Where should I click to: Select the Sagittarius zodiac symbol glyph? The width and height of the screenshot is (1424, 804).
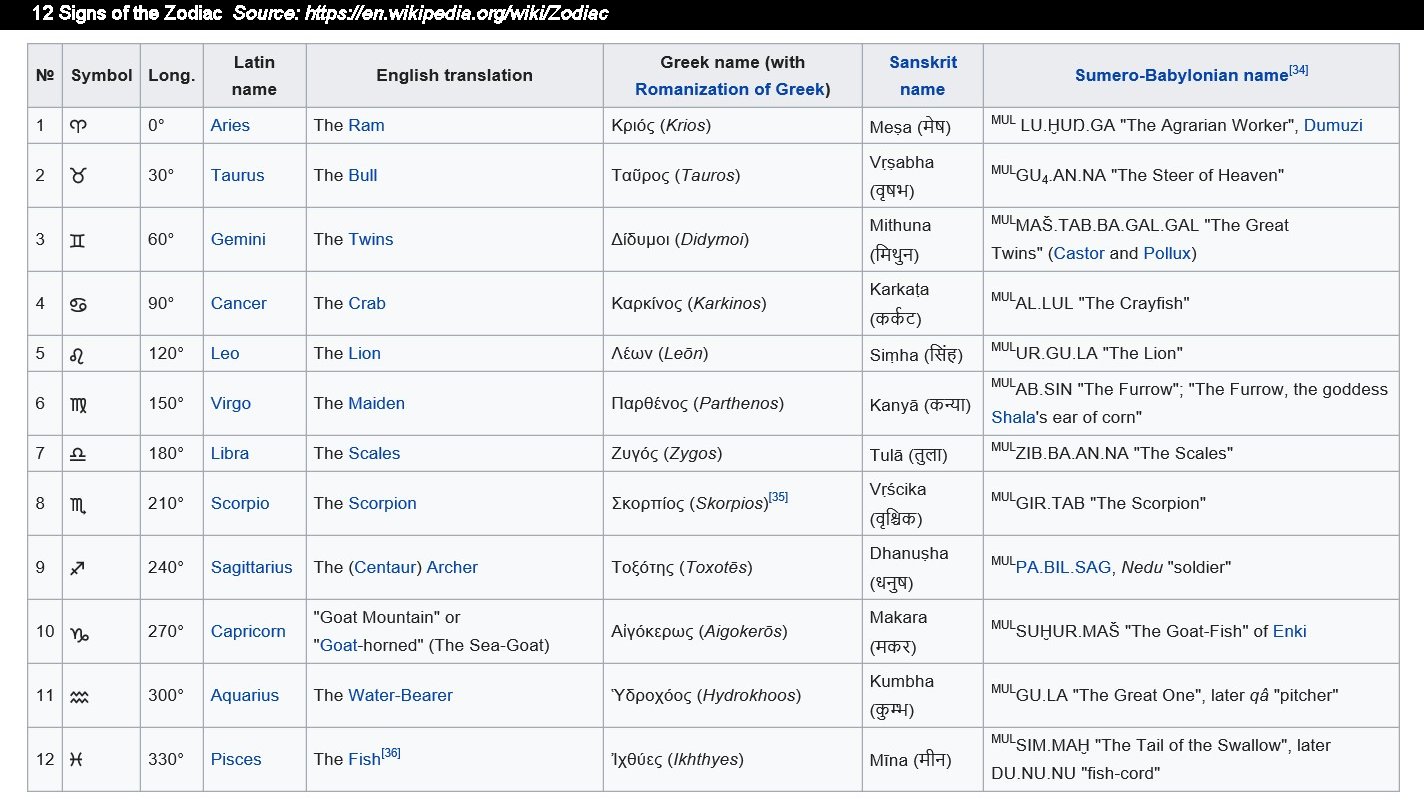(77, 567)
